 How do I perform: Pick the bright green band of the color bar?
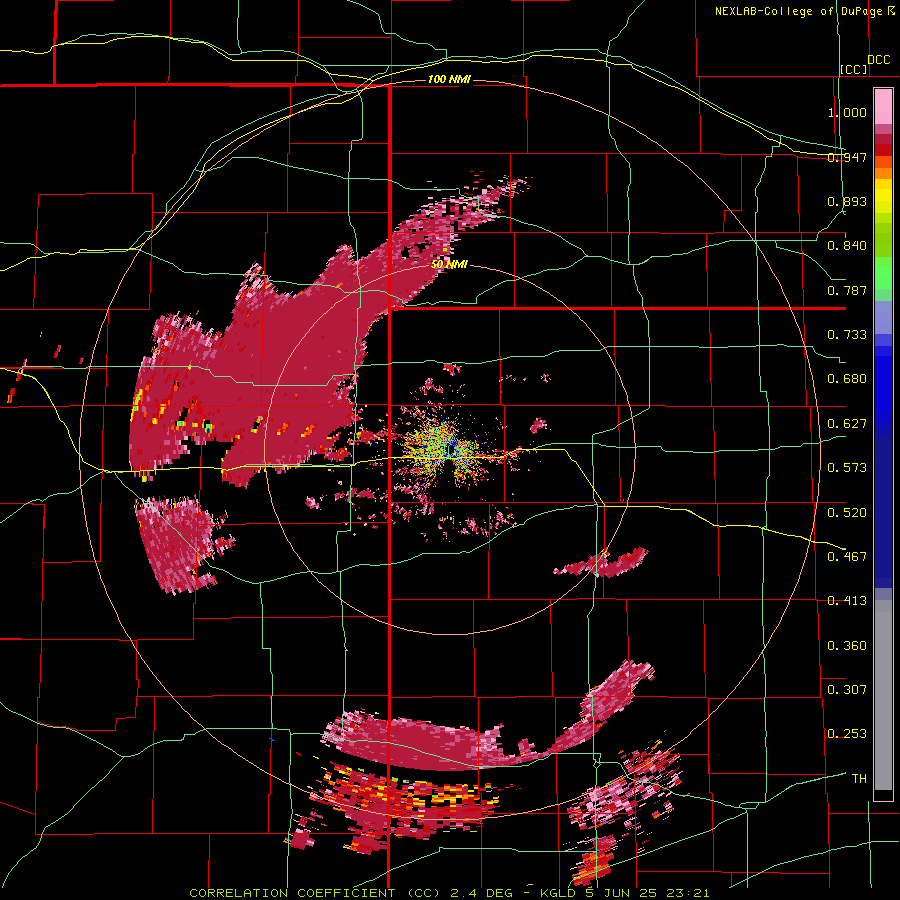click(883, 273)
